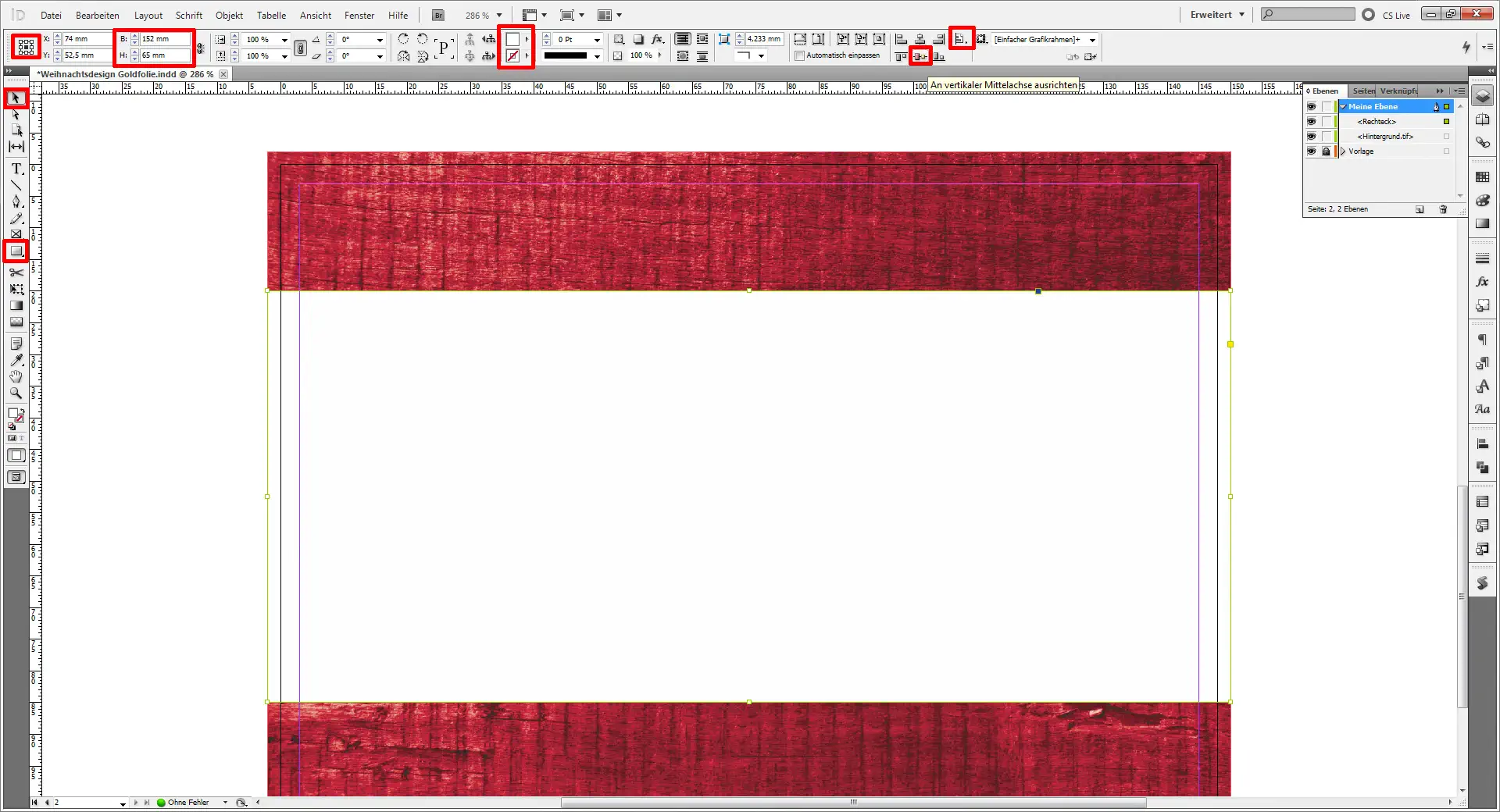Select the Hand tool
The height and width of the screenshot is (812, 1500).
[x=16, y=377]
